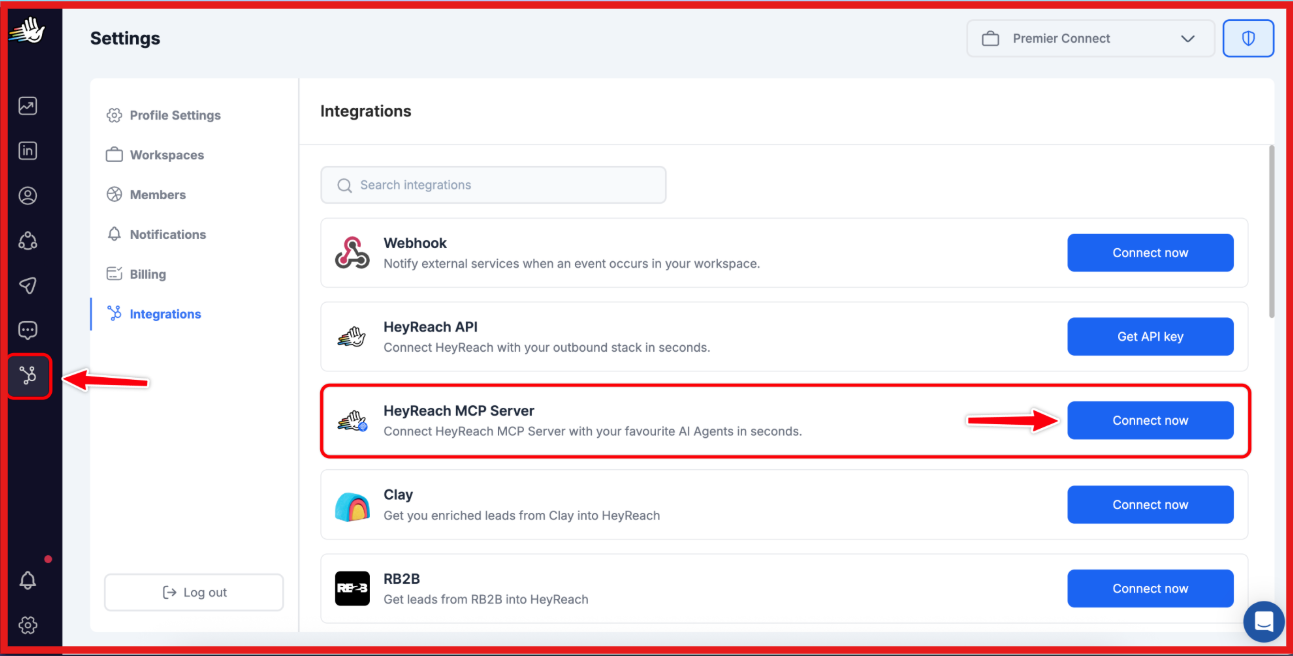Open the leads profile sidebar icon
1293x656 pixels.
[28, 196]
